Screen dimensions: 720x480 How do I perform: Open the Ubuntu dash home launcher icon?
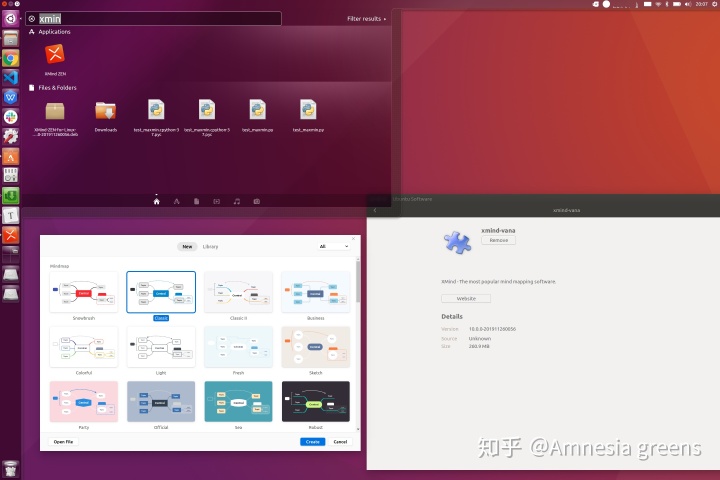tap(10, 18)
